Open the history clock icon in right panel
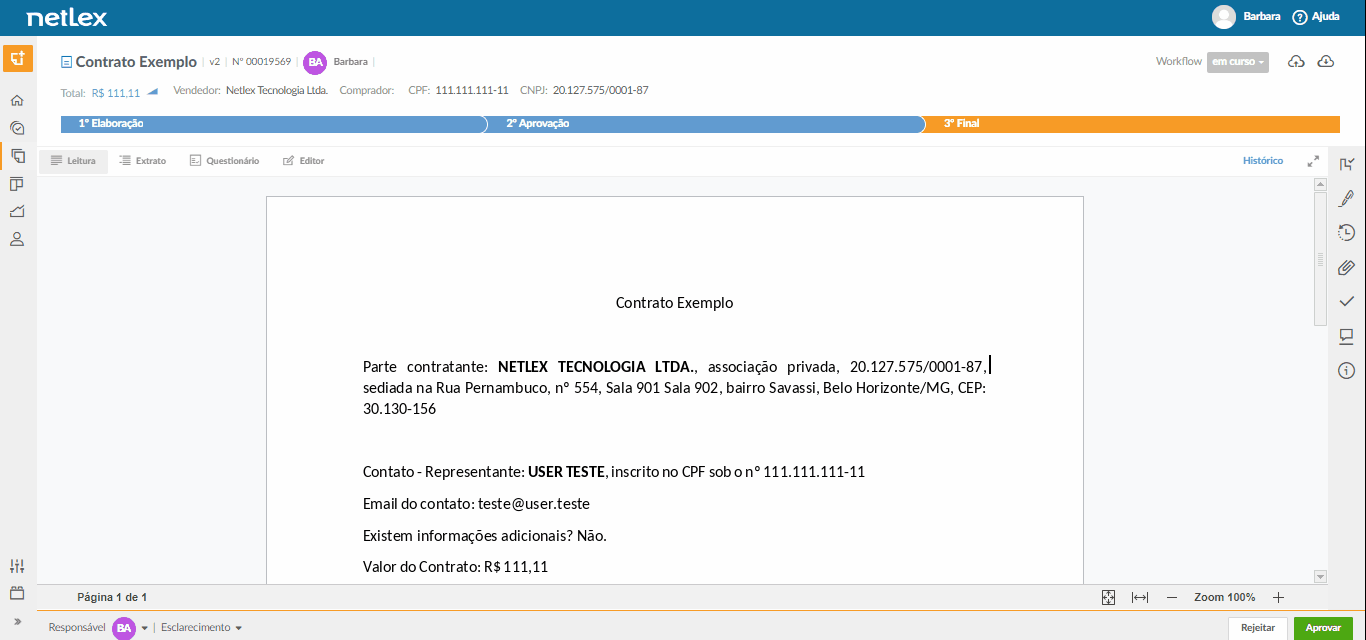This screenshot has width=1366, height=640. click(1347, 233)
